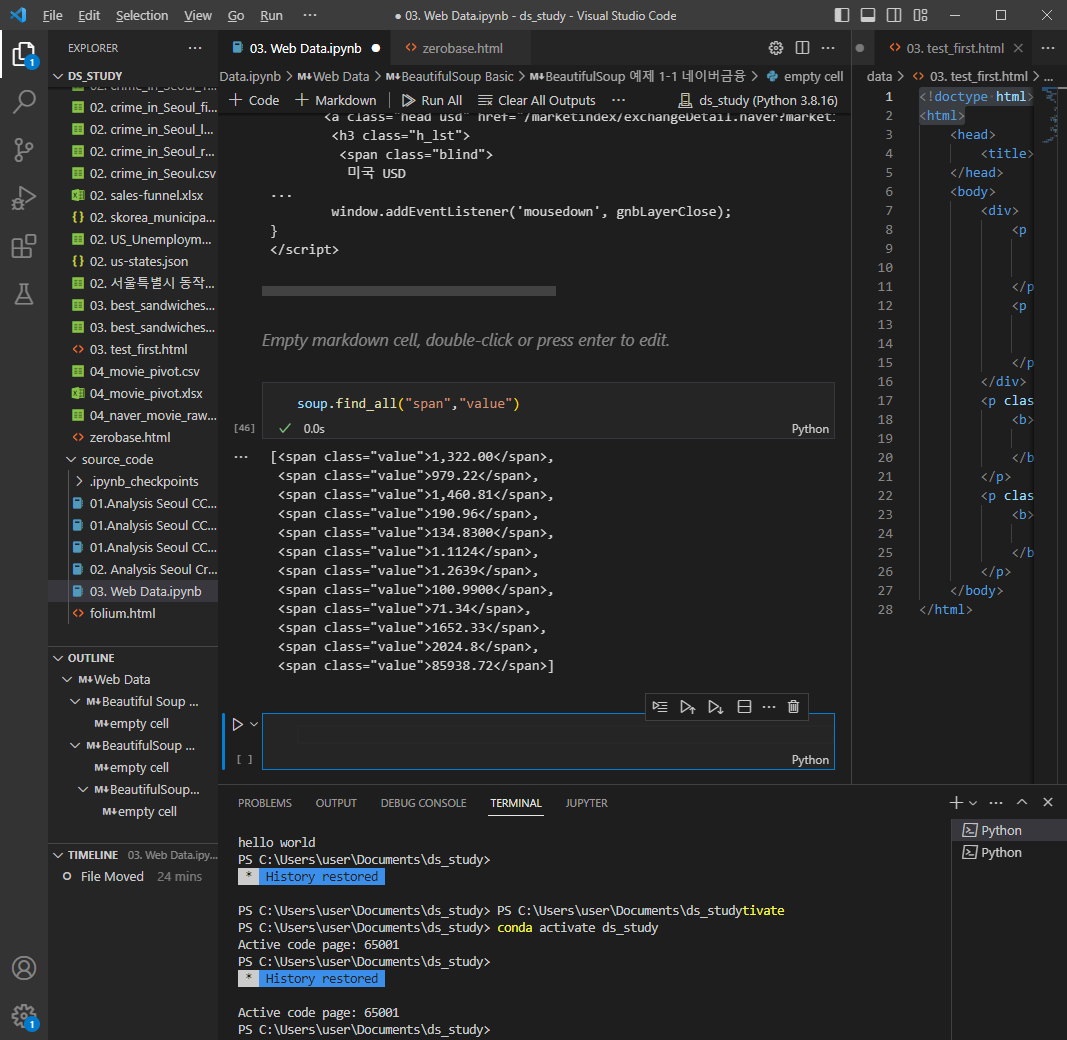Open folium.html in explorer
The image size is (1067, 1040).
122,613
